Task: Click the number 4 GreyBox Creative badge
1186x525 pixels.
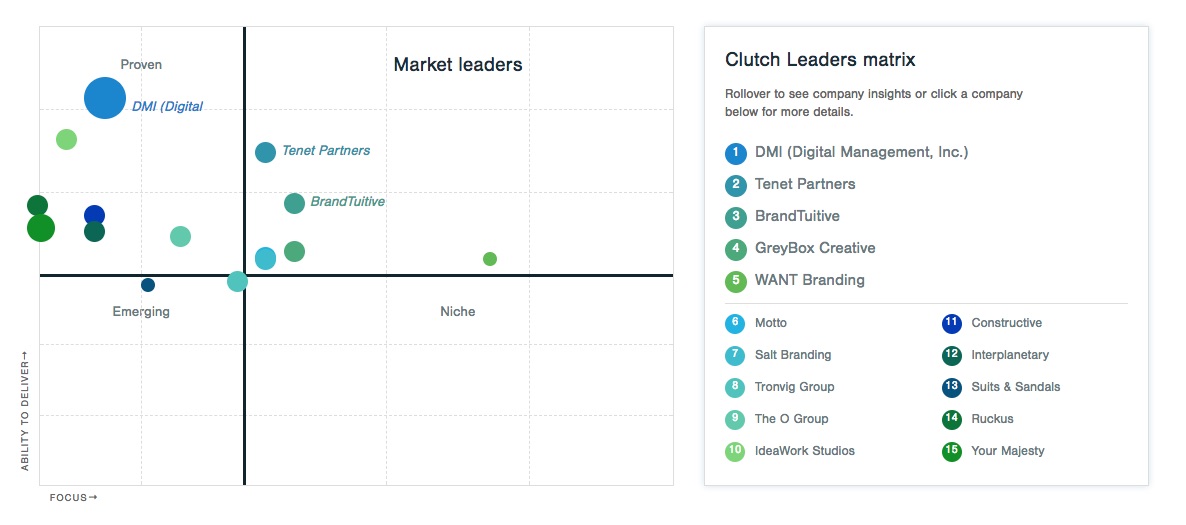Action: 736,249
